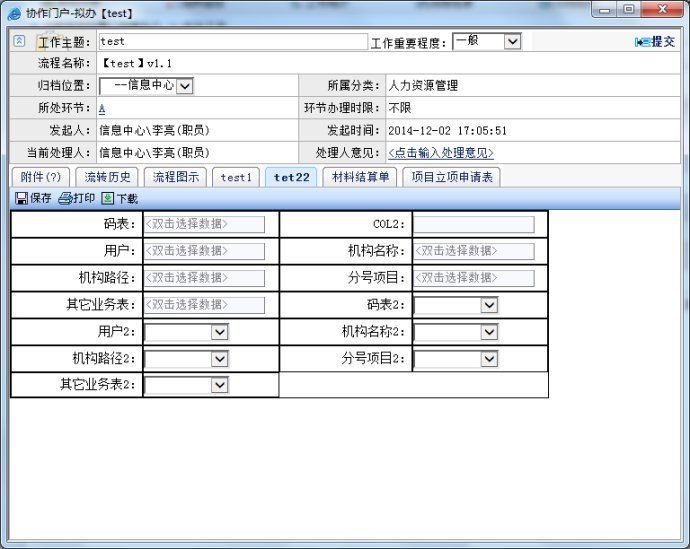This screenshot has height=549, width=690.
Task: Click the 用户 data selection field
Action: click(205, 251)
